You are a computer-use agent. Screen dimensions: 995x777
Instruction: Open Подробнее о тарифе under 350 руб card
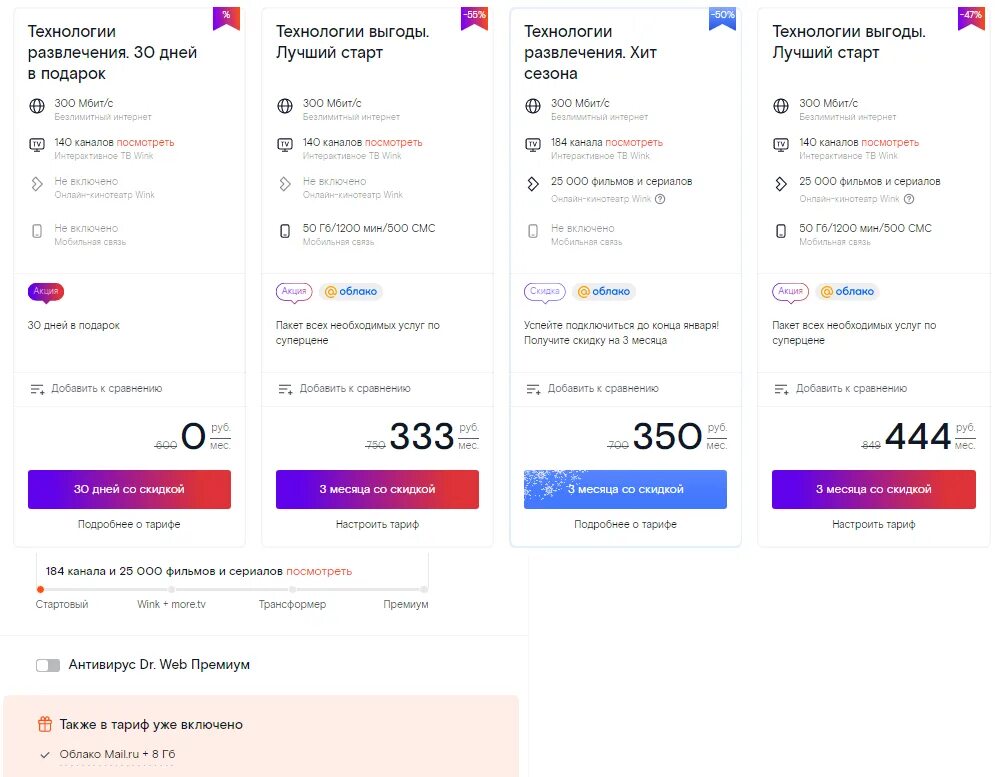click(x=625, y=524)
